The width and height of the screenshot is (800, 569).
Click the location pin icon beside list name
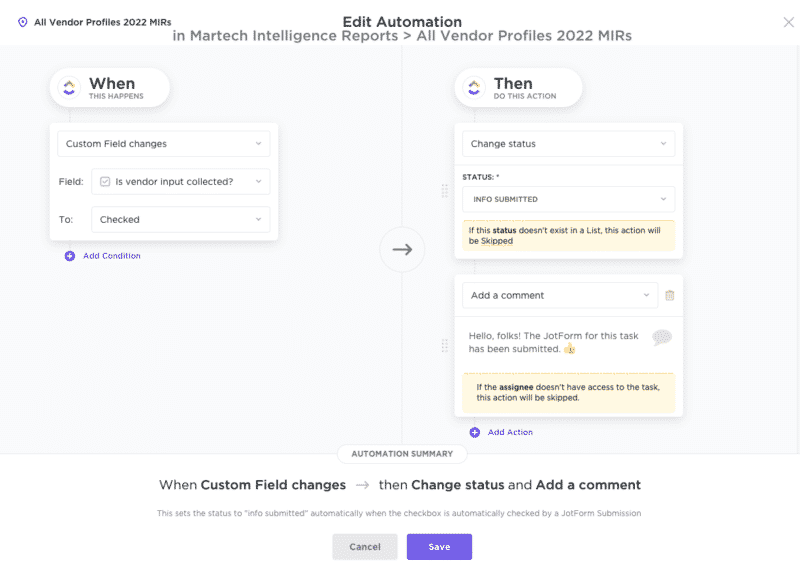[x=23, y=21]
